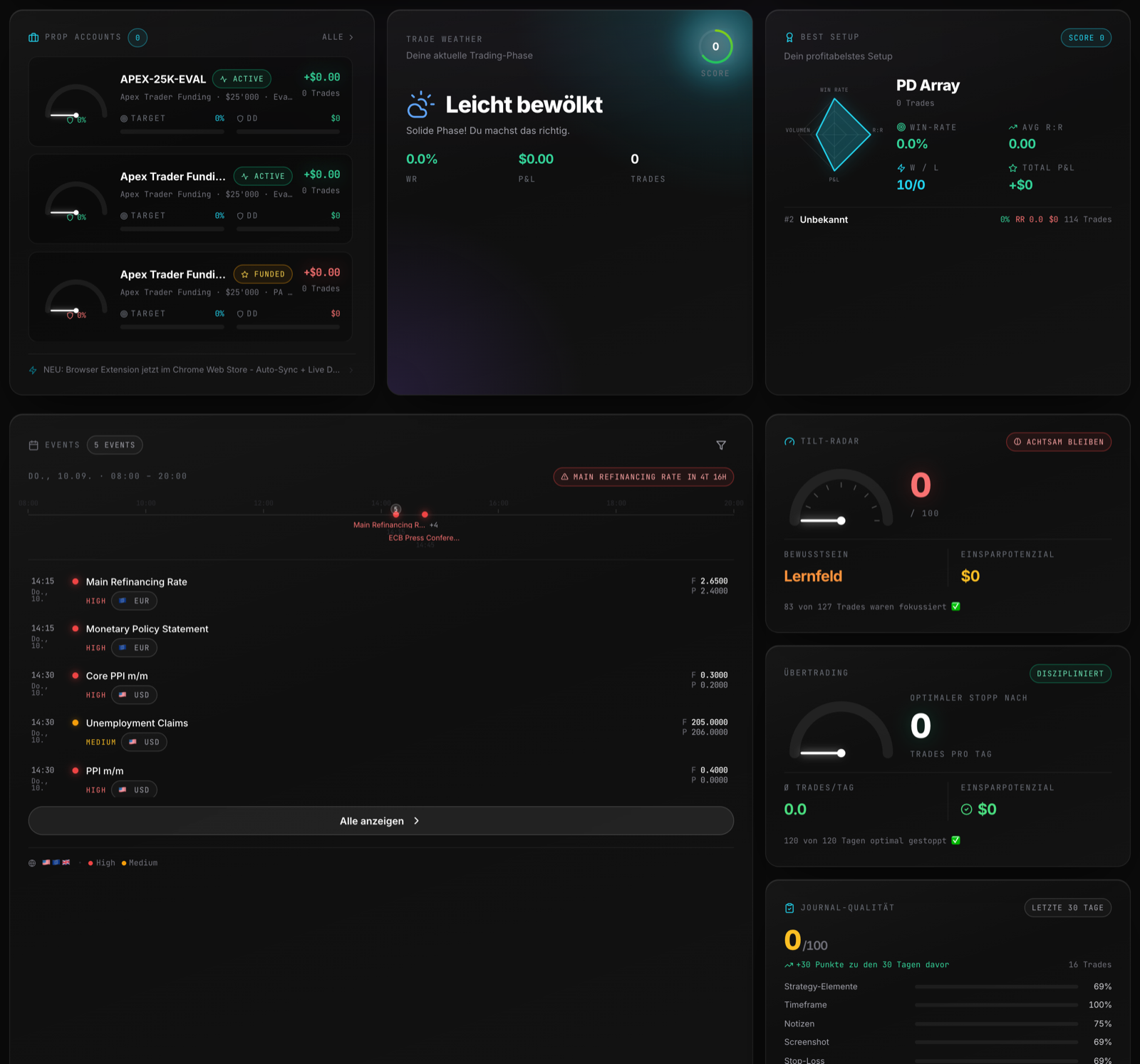Viewport: 1140px width, 1064px height.
Task: Click the FUNDED status badge
Action: (x=263, y=274)
